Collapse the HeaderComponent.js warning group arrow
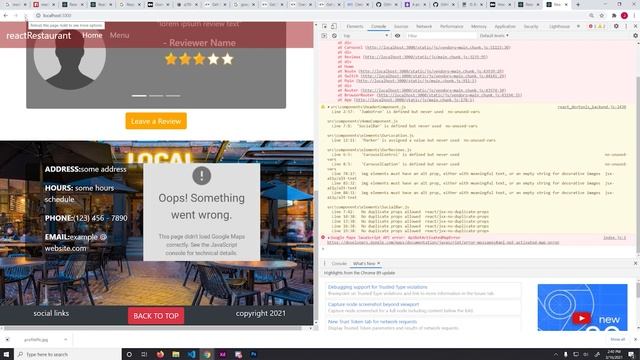This screenshot has width=640, height=360. click(x=329, y=107)
